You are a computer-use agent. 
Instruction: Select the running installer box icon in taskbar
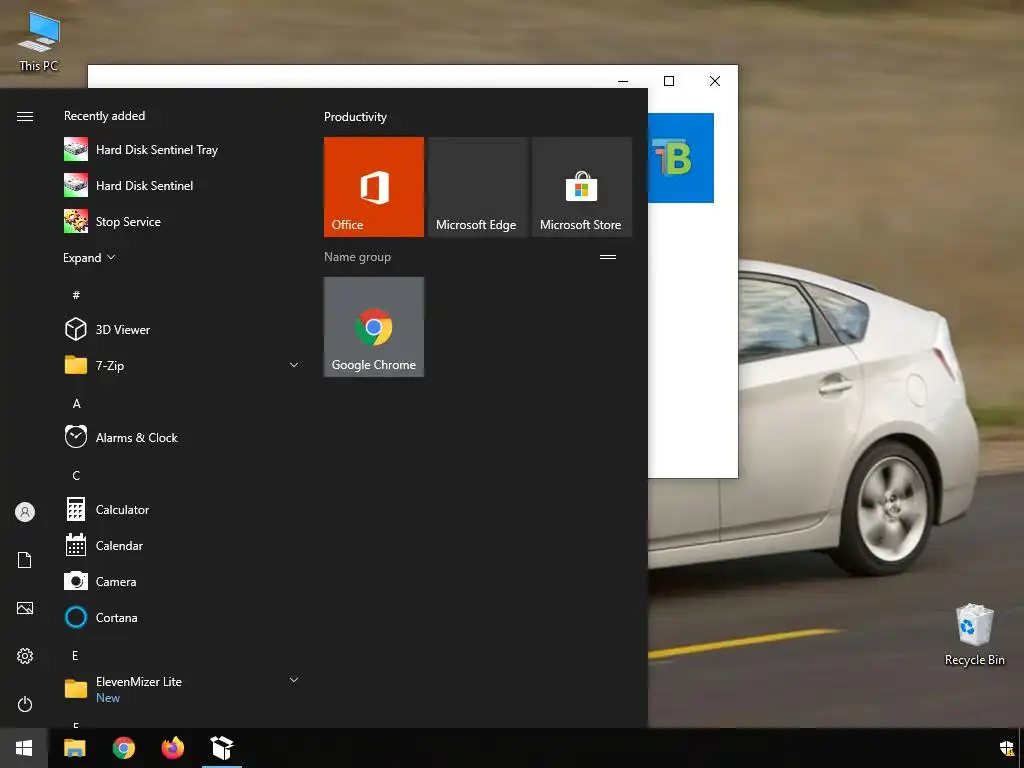222,748
